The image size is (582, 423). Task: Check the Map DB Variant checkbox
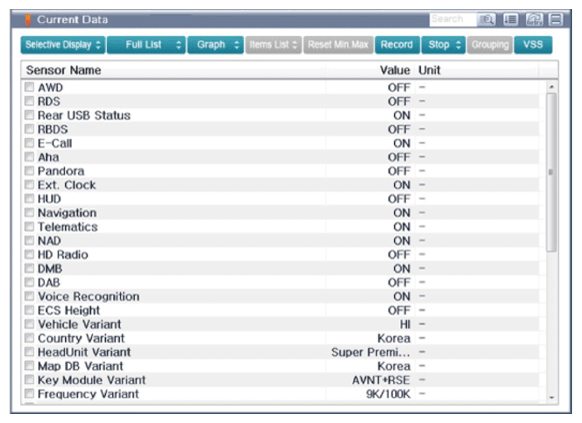pyautogui.click(x=29, y=366)
